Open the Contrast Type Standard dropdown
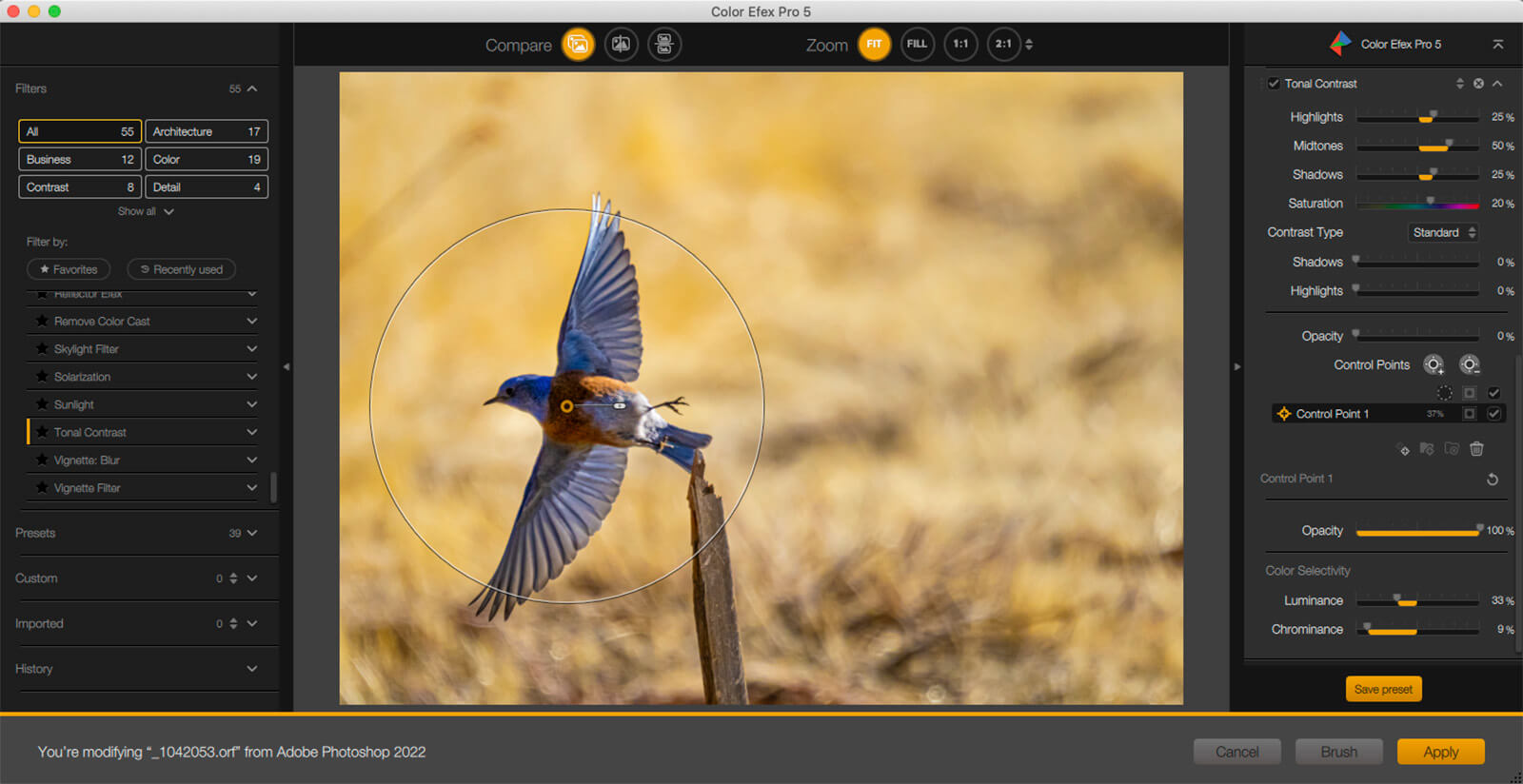 1443,232
